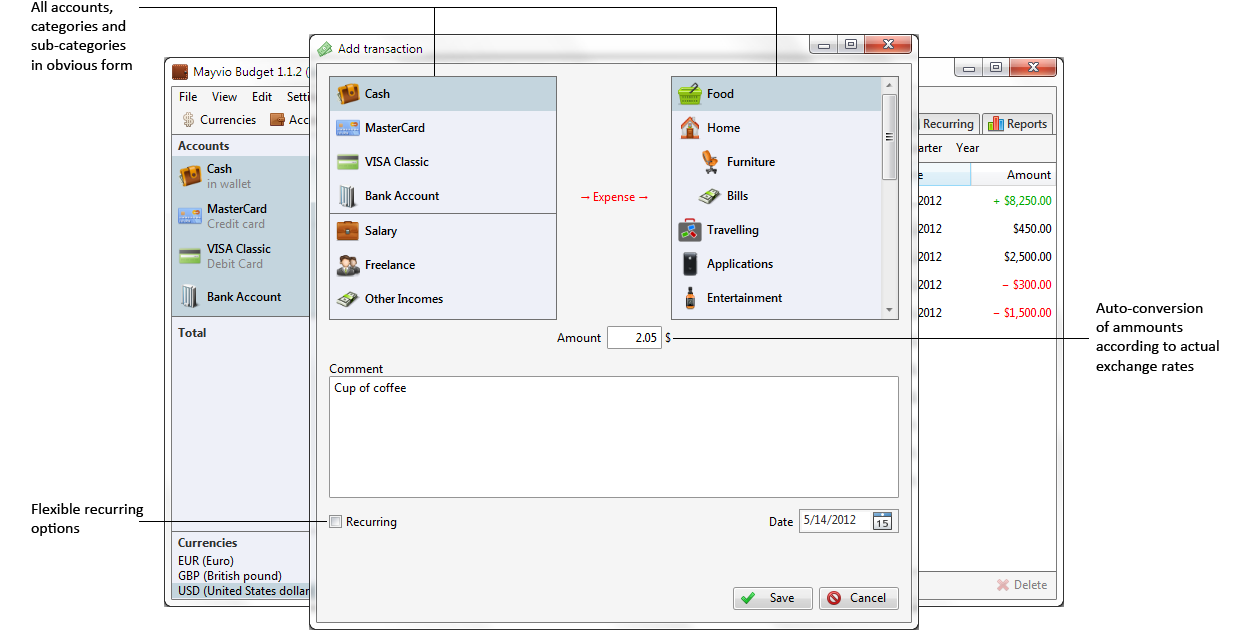Select the Entertainment bottle icon
The width and height of the screenshot is (1250, 630).
point(689,298)
